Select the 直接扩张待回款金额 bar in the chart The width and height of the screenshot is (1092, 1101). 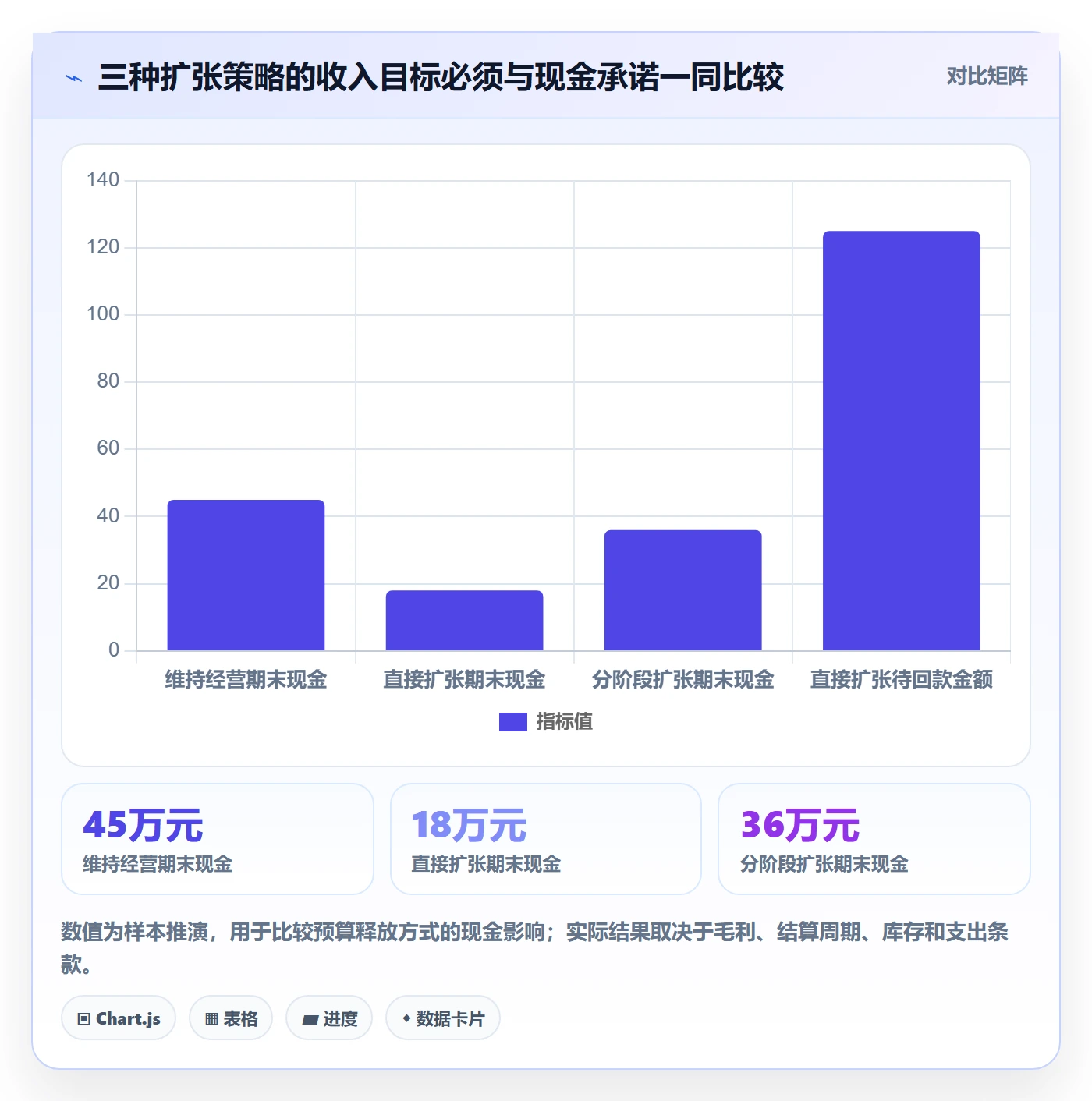[901, 441]
